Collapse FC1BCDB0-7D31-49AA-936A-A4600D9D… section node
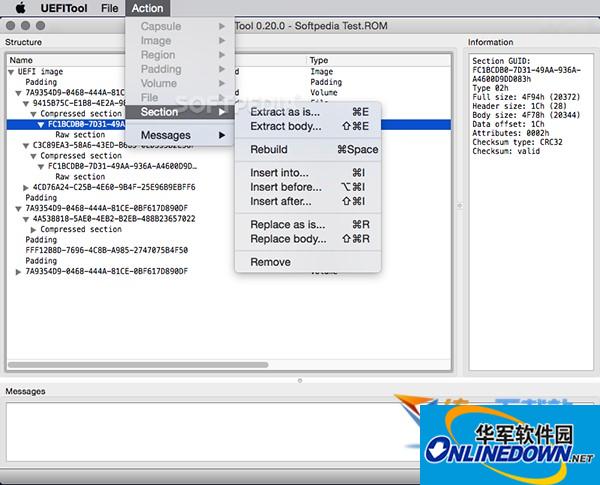600x485 pixels. 41,167
